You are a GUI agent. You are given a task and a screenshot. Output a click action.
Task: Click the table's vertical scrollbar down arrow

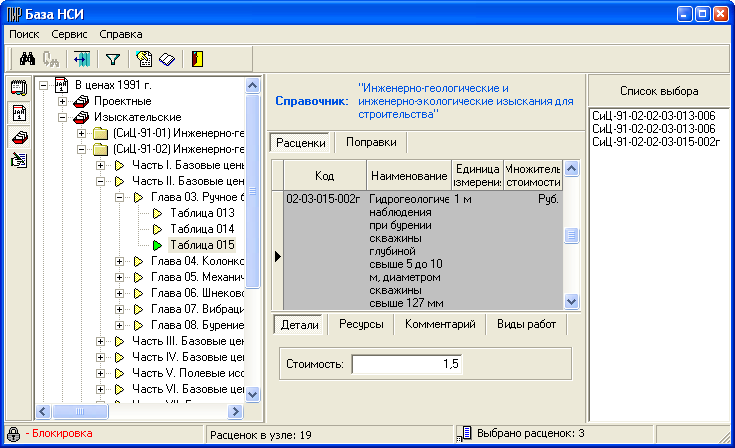point(572,300)
